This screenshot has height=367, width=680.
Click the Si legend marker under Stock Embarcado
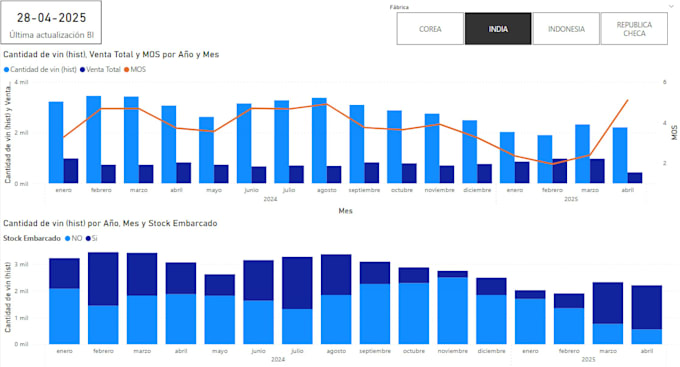pyautogui.click(x=88, y=238)
